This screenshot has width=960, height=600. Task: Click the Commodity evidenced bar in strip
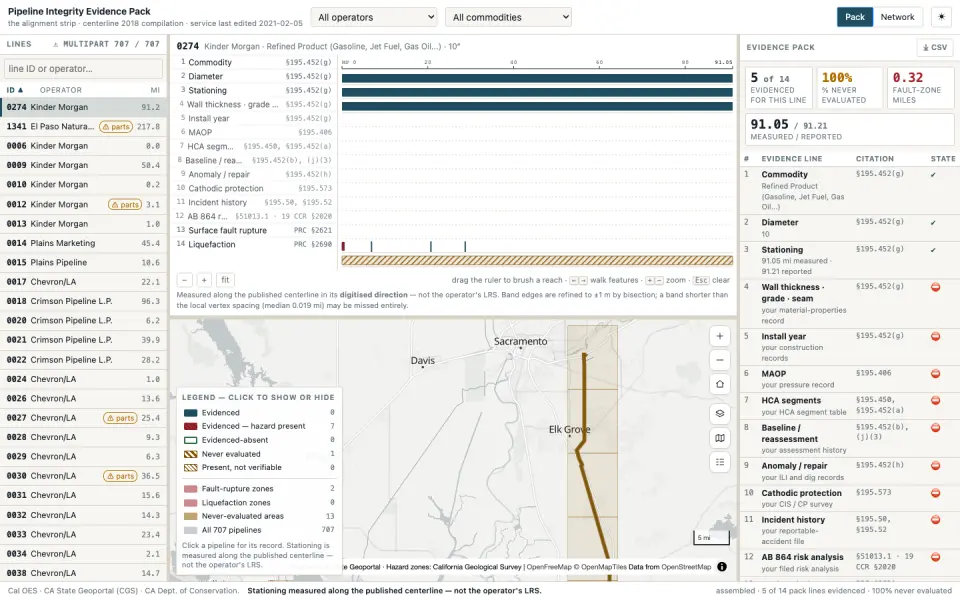537,78
